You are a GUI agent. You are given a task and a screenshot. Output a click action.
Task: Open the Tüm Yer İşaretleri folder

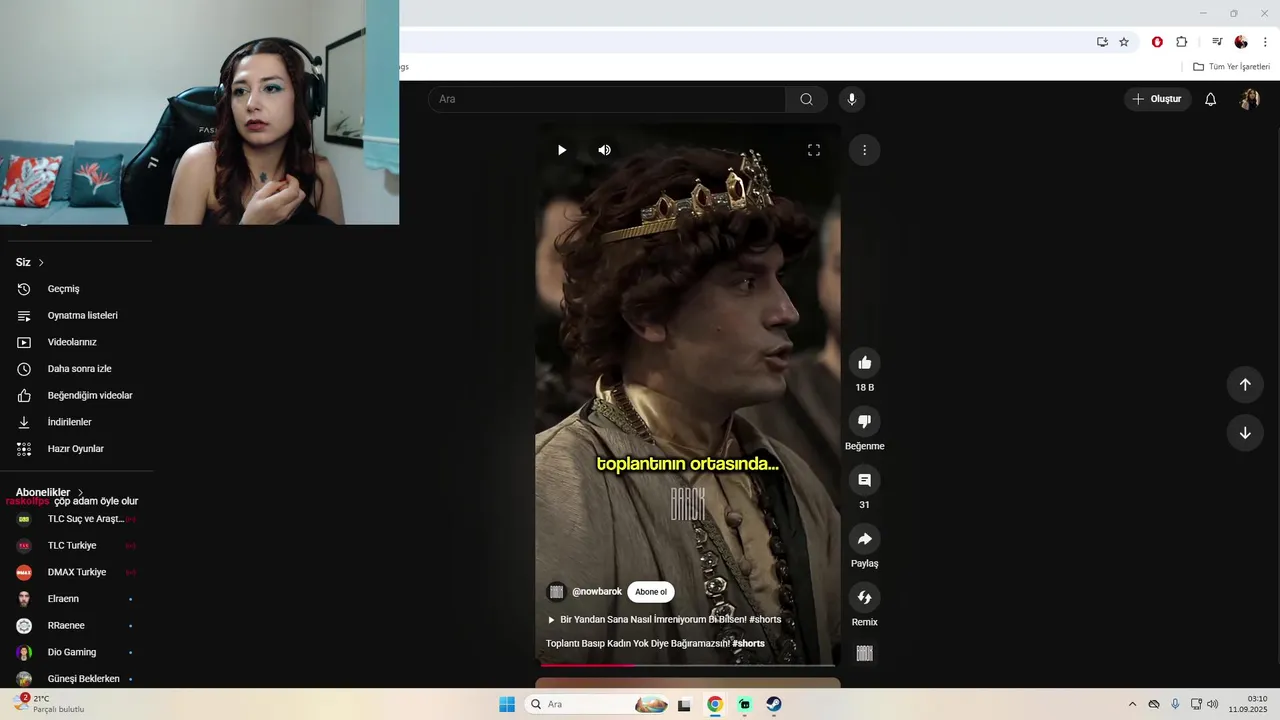click(1231, 67)
